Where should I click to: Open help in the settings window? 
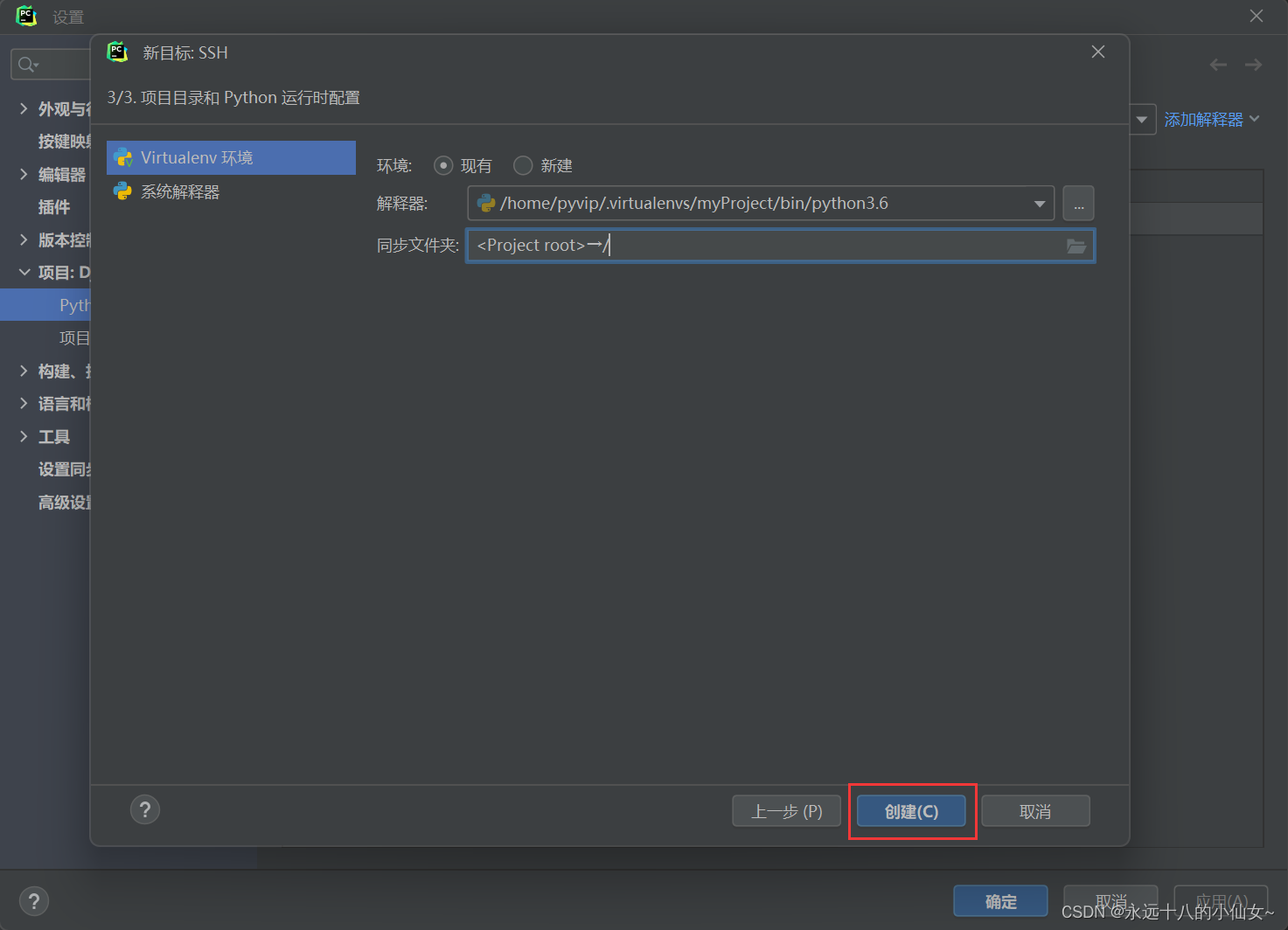pyautogui.click(x=33, y=901)
